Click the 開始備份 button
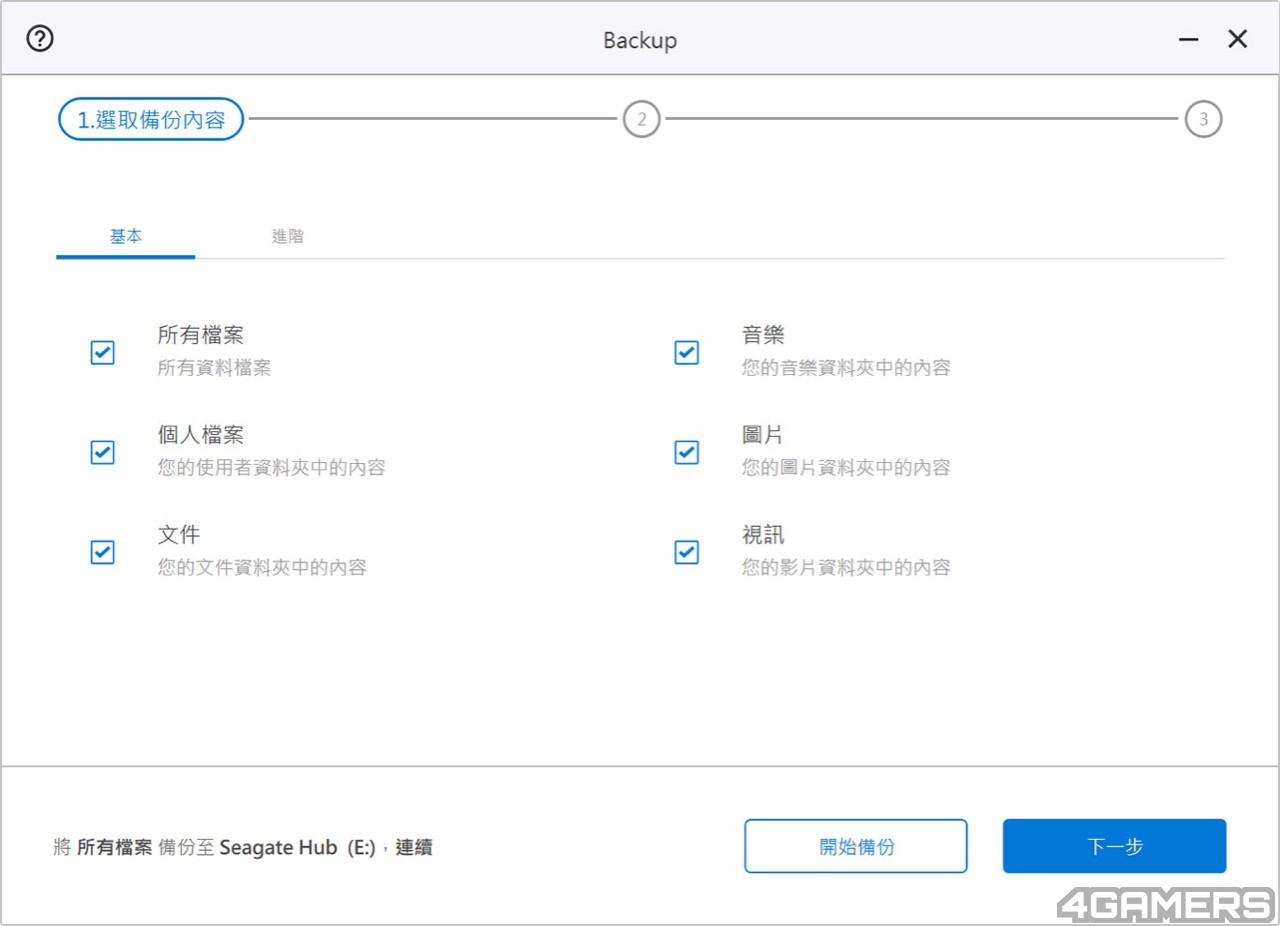Viewport: 1280px width, 926px height. pos(856,846)
